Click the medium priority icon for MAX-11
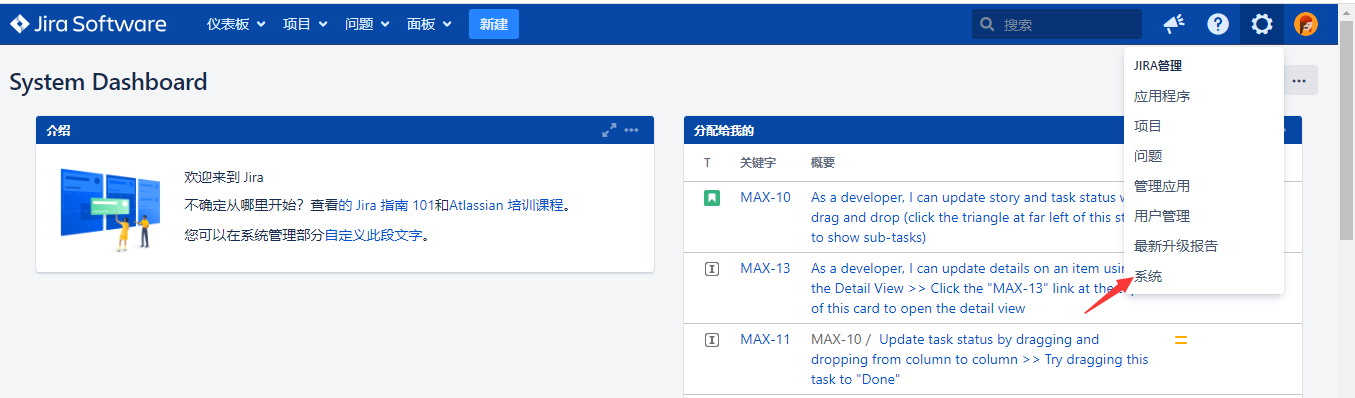1355x398 pixels. pyautogui.click(x=1180, y=340)
